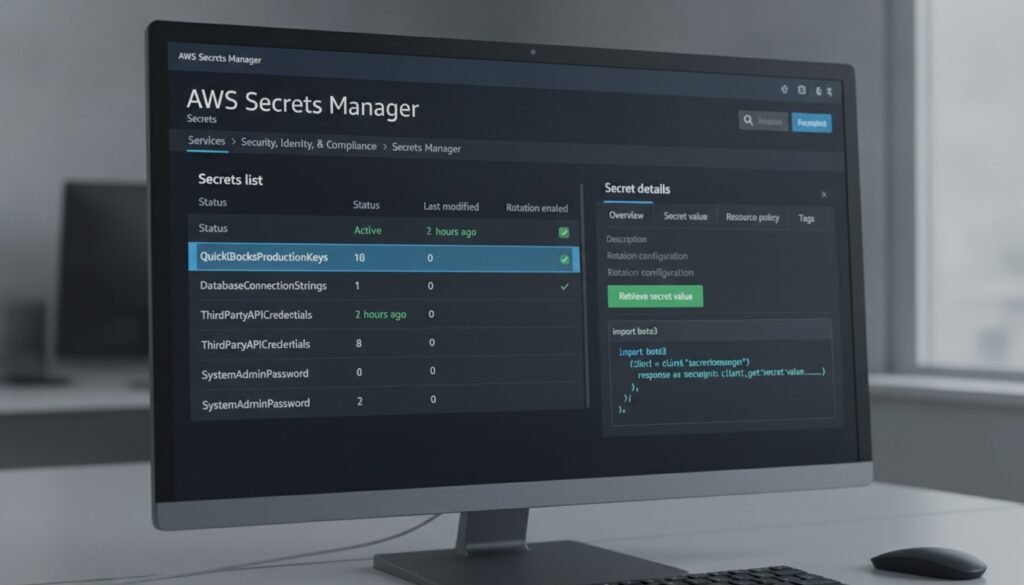Click the blue button next to the search box
The height and width of the screenshot is (585, 1024).
(812, 123)
